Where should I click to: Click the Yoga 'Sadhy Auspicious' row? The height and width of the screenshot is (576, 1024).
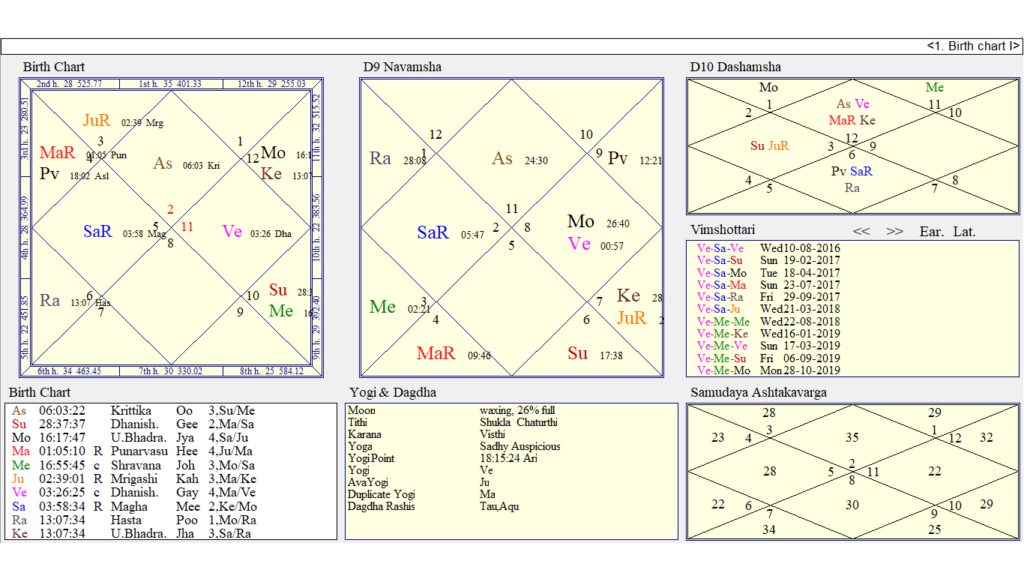pos(454,447)
